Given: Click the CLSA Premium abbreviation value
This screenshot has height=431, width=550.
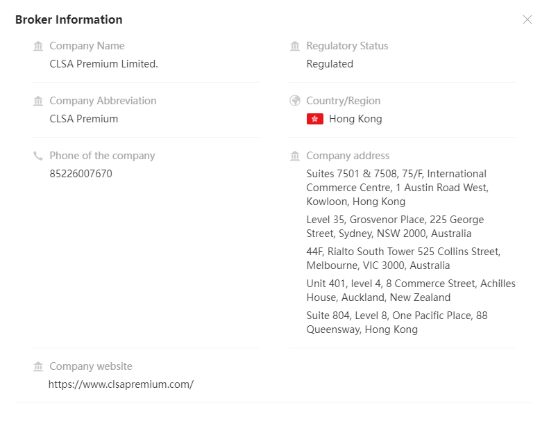Looking at the screenshot, I should pyautogui.click(x=84, y=119).
